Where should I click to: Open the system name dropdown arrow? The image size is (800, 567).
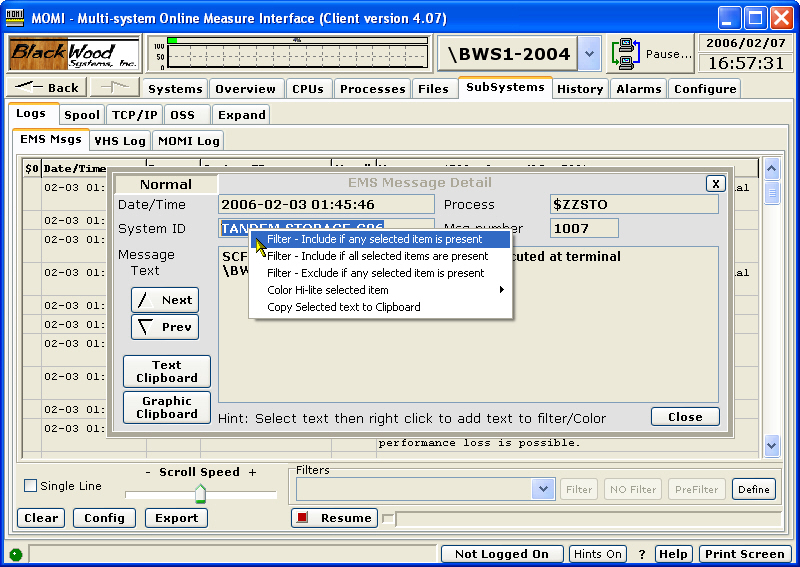(x=589, y=54)
